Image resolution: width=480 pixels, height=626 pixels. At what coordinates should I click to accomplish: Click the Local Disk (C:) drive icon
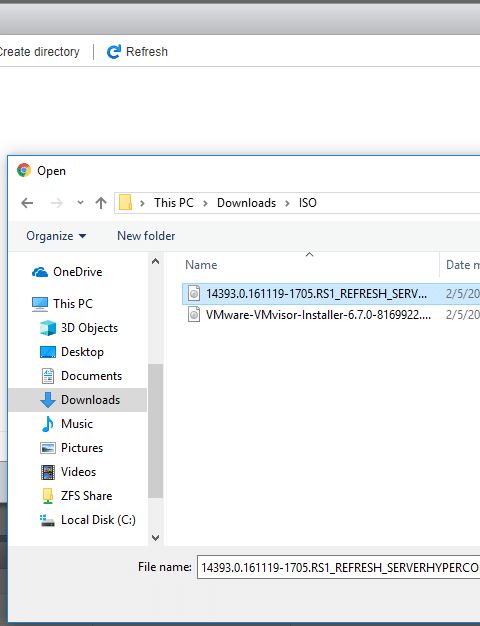[48, 520]
